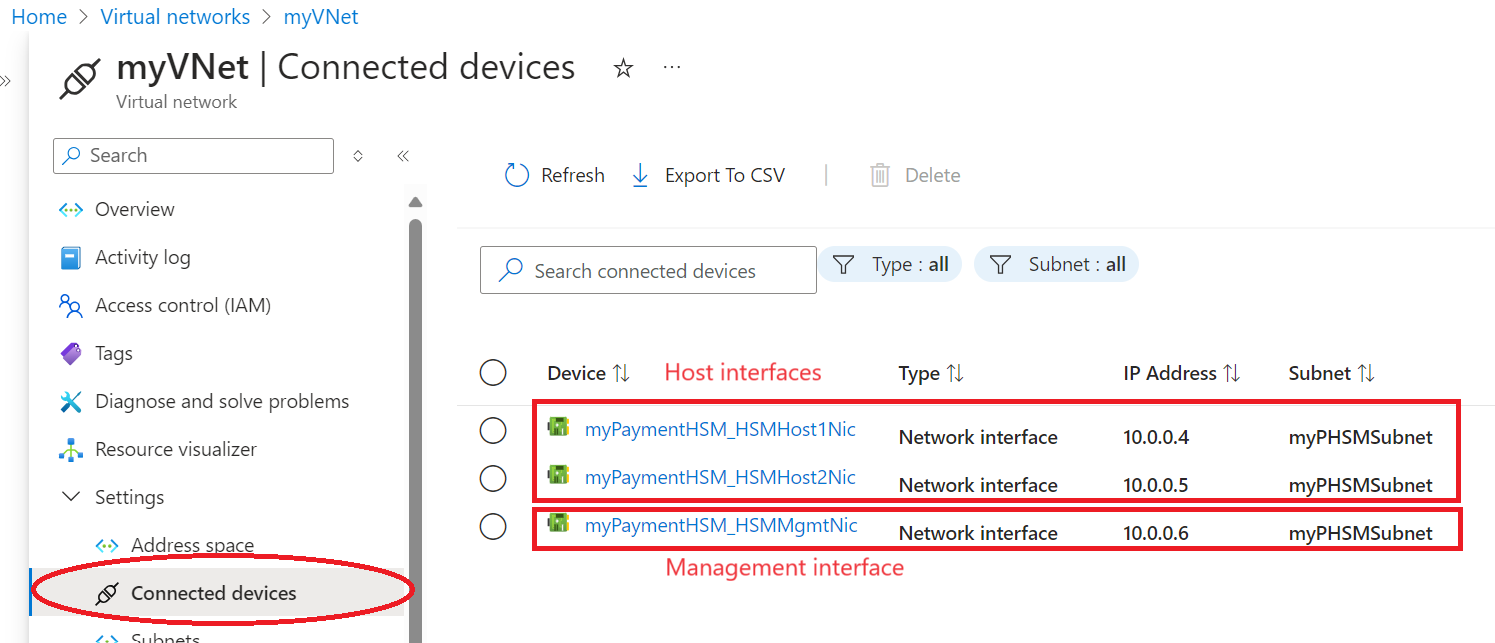
Task: Collapse sidebar with double chevron icon
Action: (403, 156)
